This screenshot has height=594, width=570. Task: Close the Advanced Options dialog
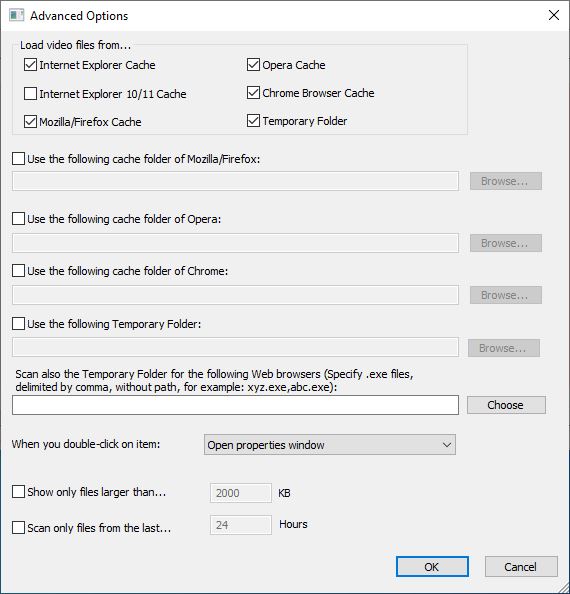click(554, 15)
